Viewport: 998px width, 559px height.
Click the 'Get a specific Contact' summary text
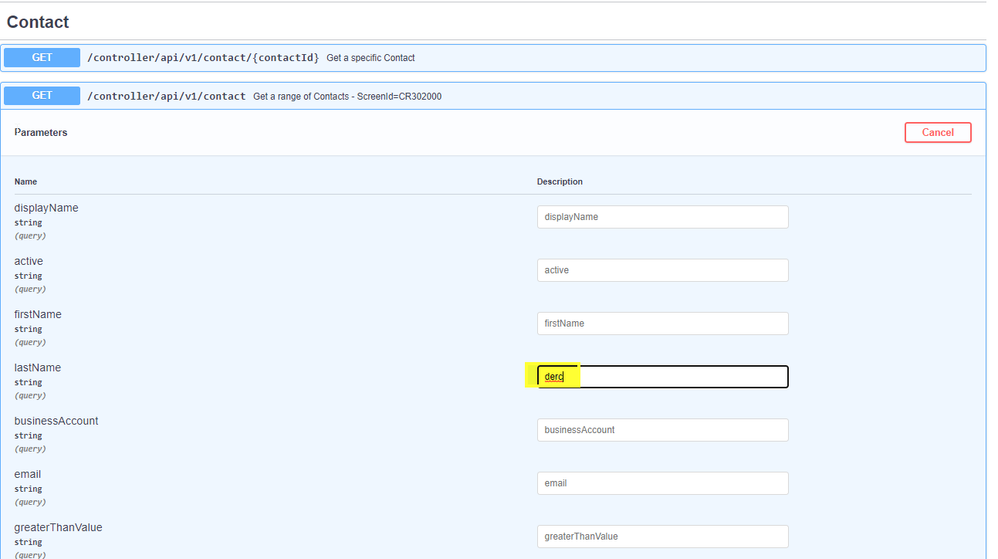370,58
